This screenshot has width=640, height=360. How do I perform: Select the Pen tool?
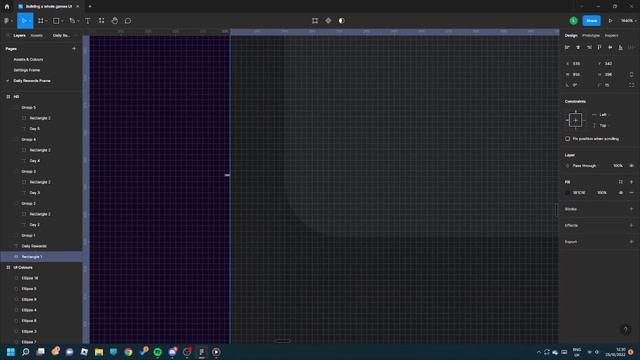(x=72, y=21)
